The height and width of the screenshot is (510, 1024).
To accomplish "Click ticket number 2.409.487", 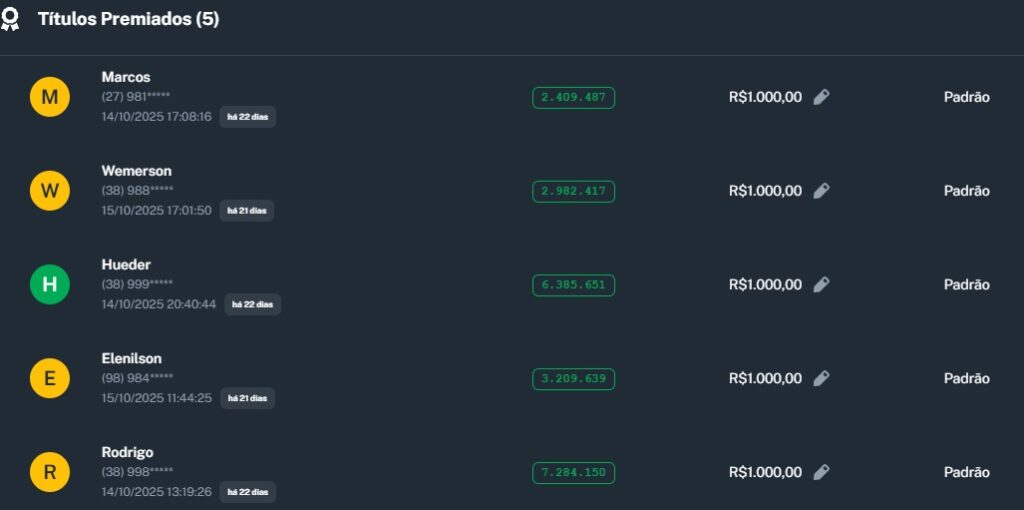I will (x=573, y=97).
